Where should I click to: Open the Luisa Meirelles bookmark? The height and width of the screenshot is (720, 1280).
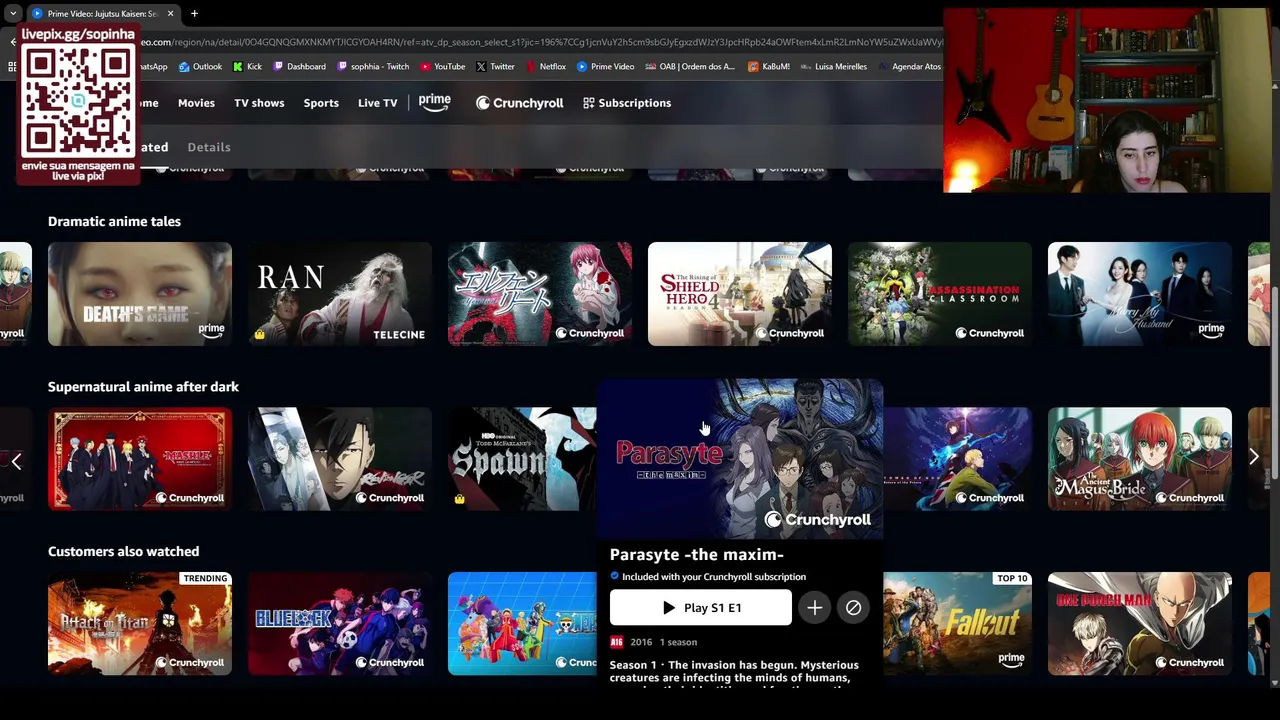click(x=834, y=67)
